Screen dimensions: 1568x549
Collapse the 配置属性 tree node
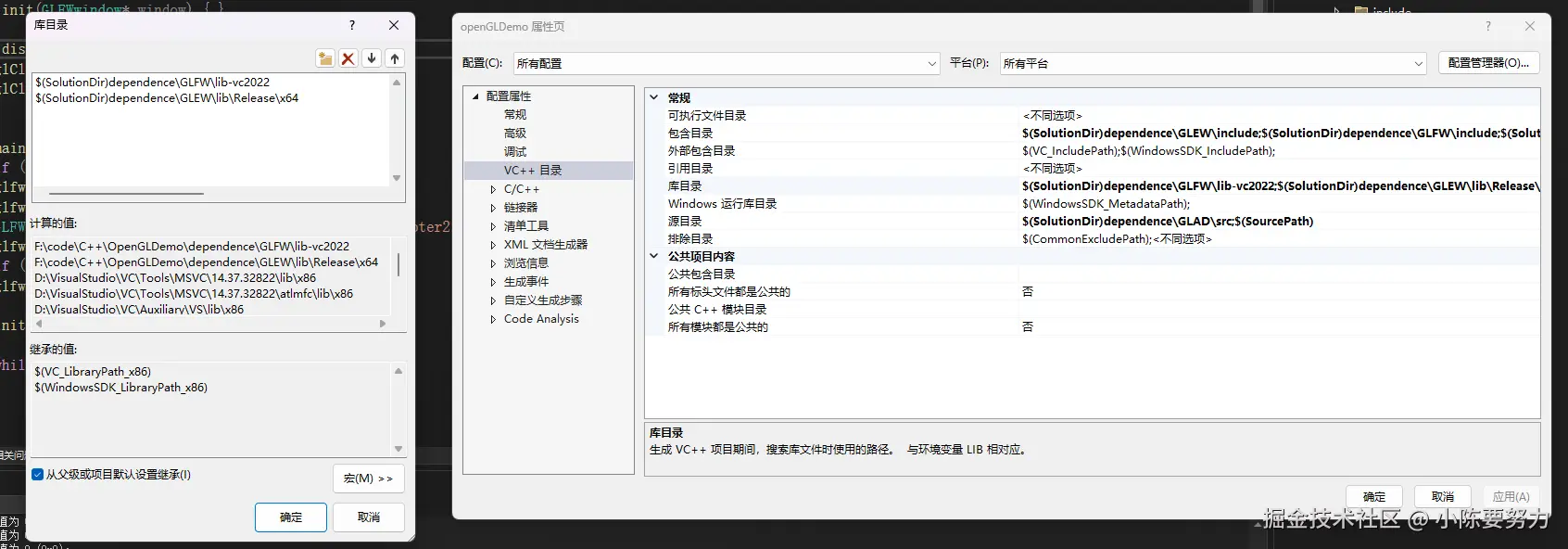click(475, 96)
